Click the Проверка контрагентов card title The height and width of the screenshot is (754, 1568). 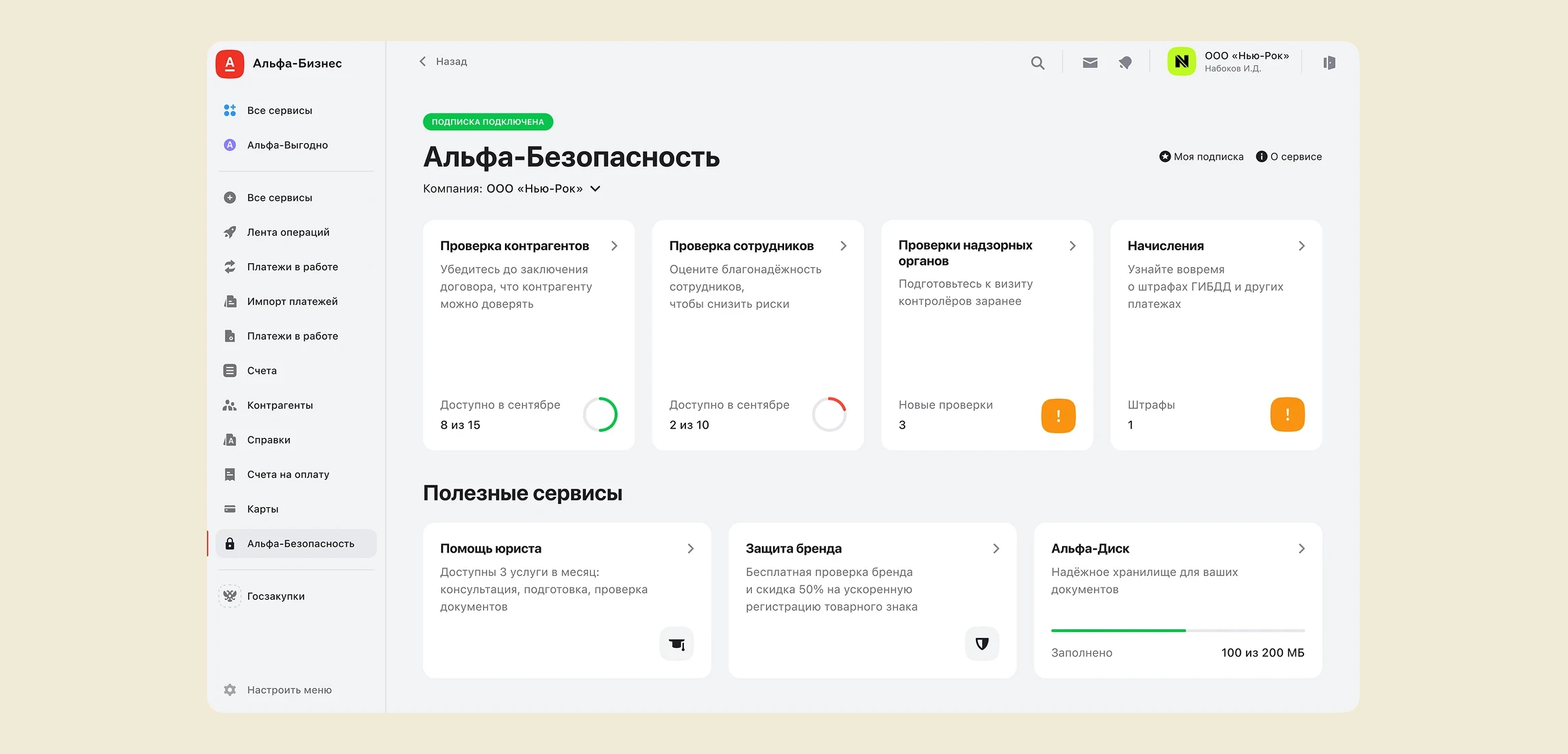(x=515, y=246)
